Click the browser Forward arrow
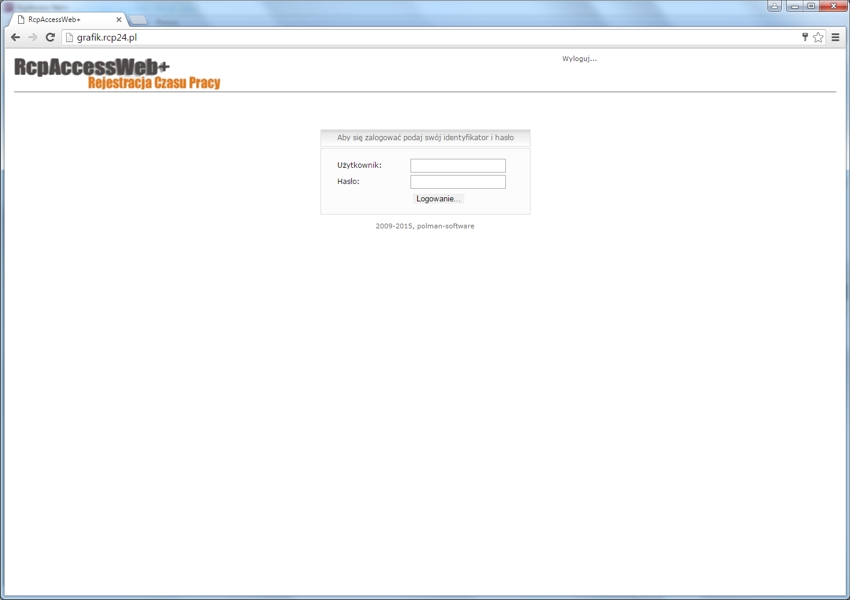850x600 pixels. coord(32,37)
